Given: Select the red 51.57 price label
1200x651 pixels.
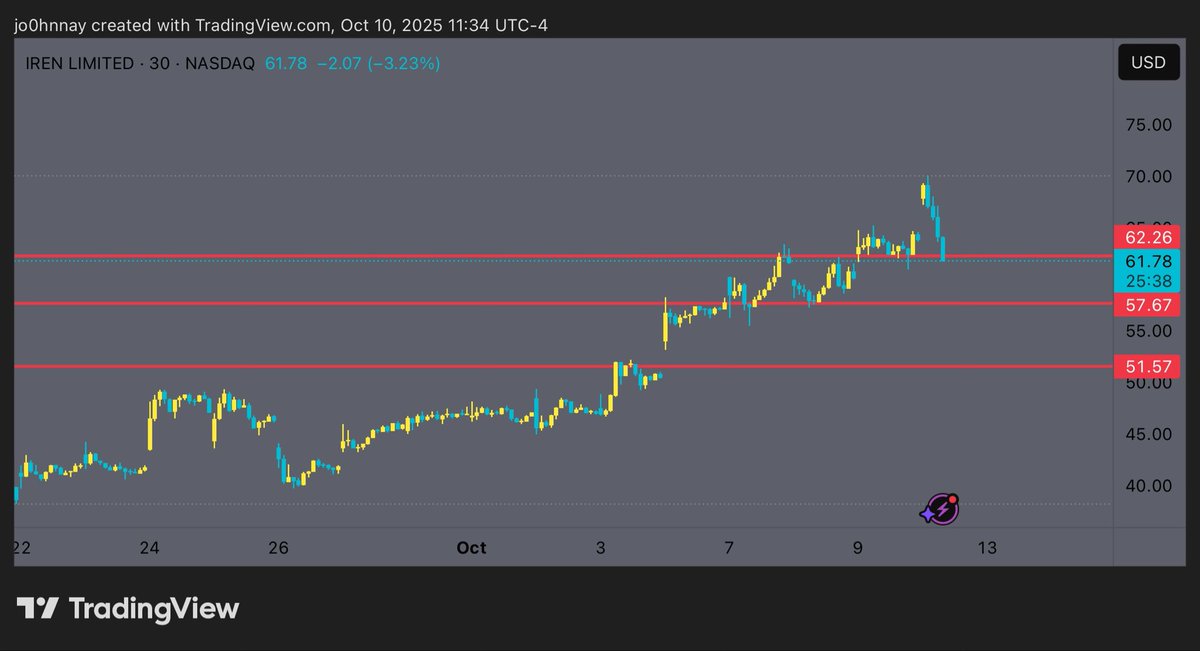Looking at the screenshot, I should click(1148, 366).
